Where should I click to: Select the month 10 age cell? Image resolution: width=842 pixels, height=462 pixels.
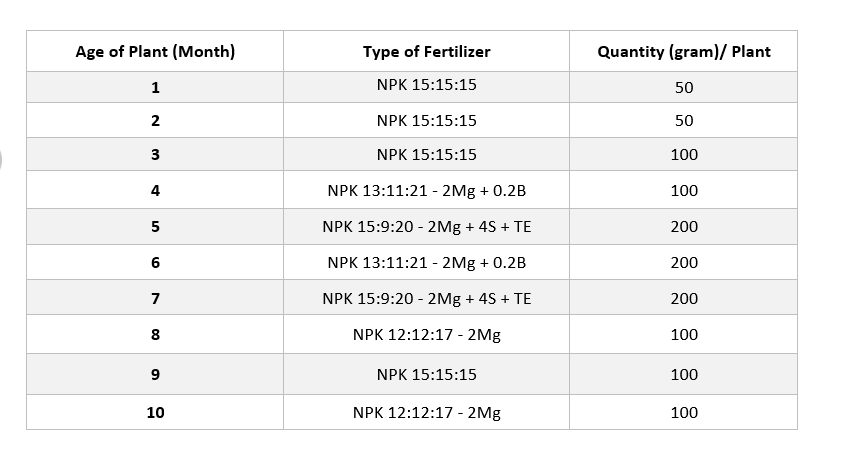click(155, 412)
